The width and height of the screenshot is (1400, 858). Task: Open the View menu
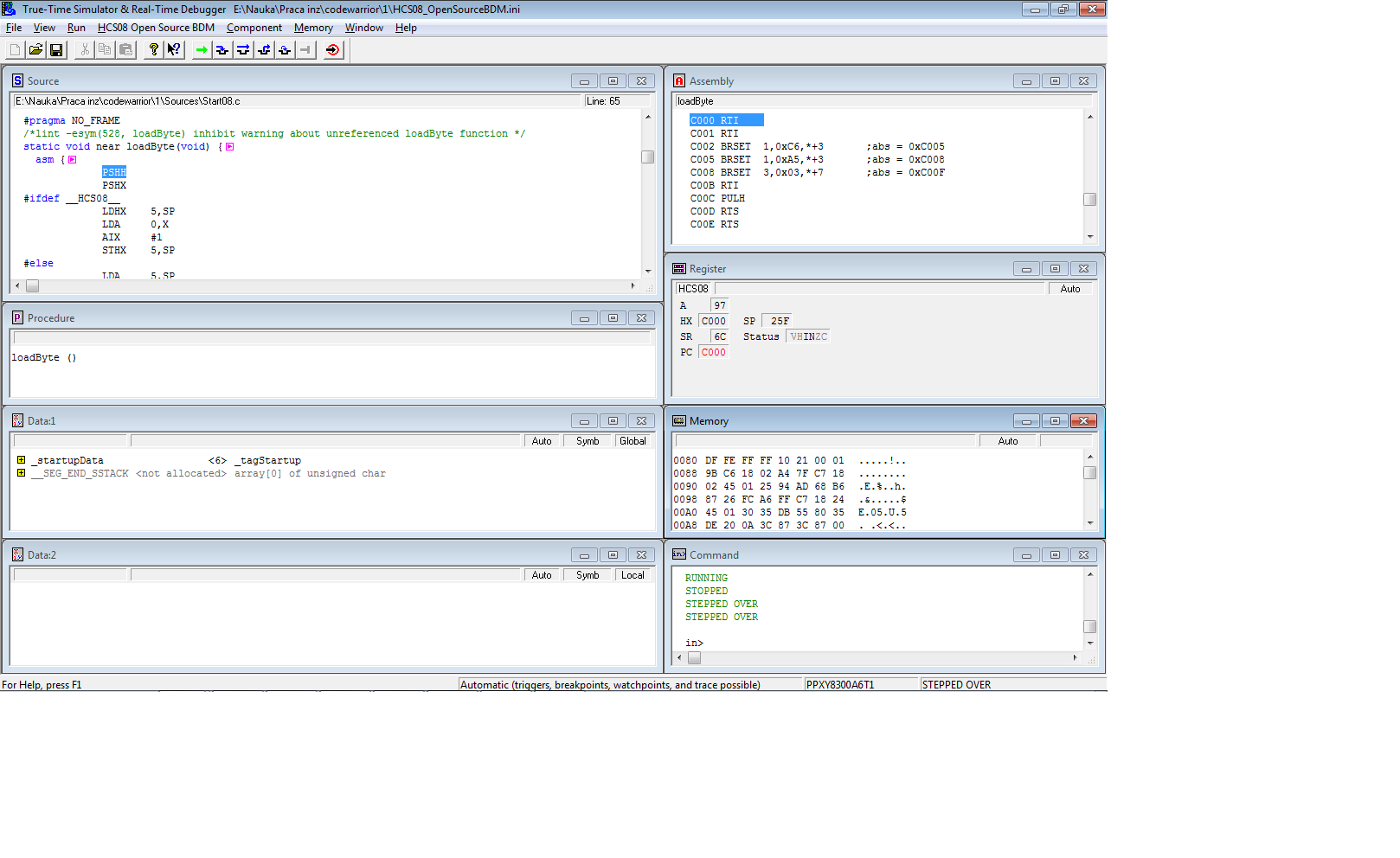44,28
